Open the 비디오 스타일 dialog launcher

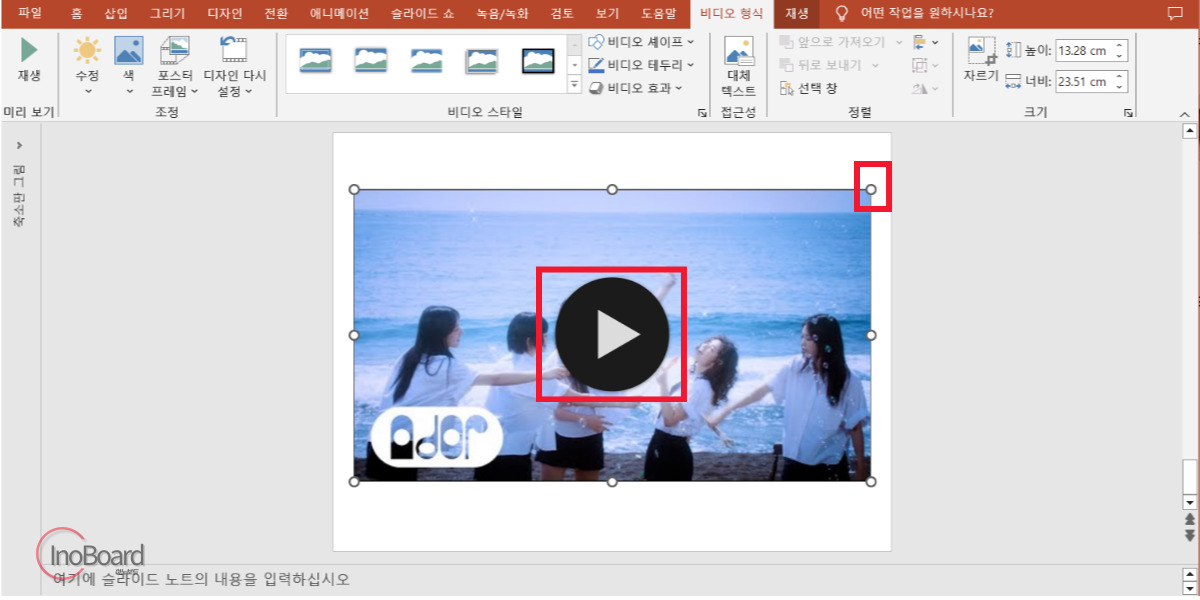702,114
